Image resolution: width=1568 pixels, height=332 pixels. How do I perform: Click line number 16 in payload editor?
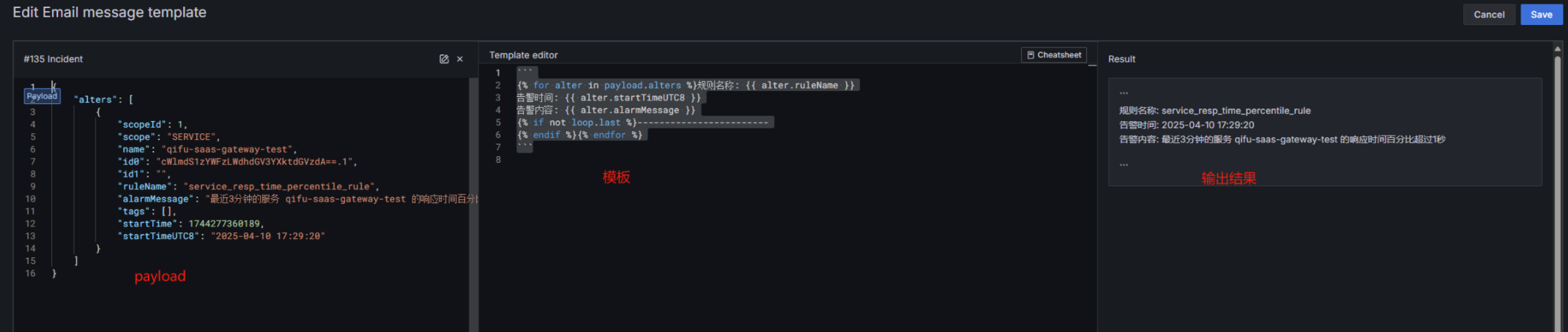(x=30, y=273)
